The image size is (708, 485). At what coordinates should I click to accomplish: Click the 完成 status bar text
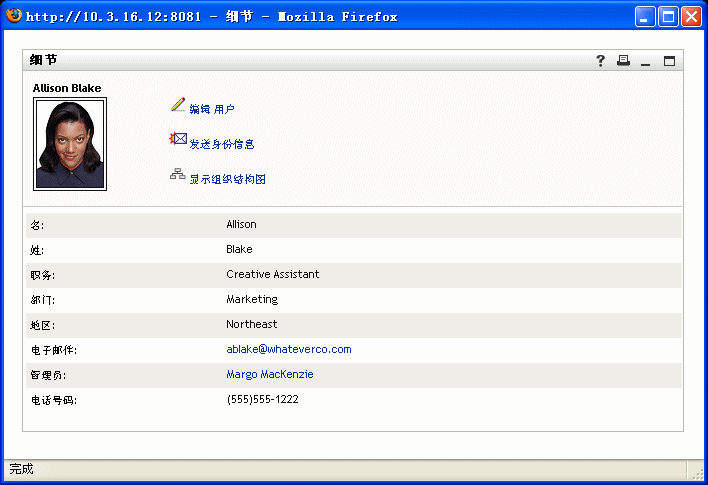coord(21,469)
